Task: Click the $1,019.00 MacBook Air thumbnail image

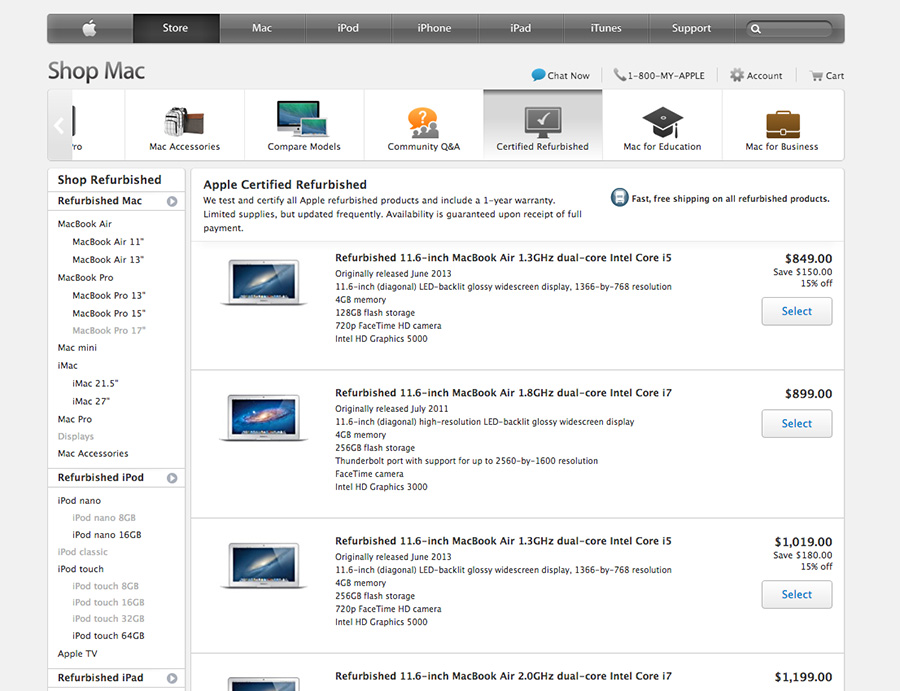Action: (x=263, y=566)
